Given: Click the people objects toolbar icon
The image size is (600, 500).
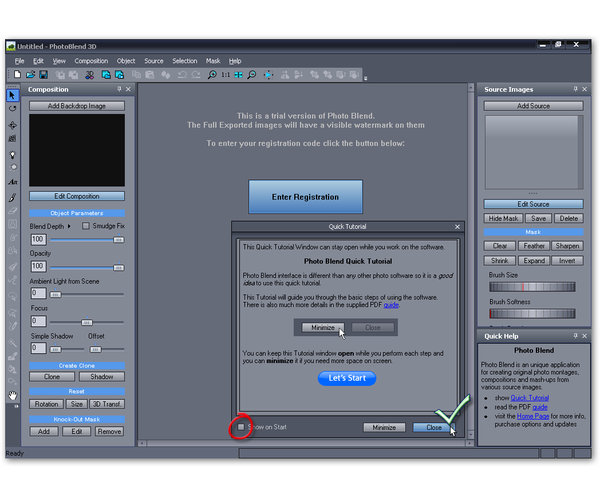Looking at the screenshot, I should tap(90, 75).
